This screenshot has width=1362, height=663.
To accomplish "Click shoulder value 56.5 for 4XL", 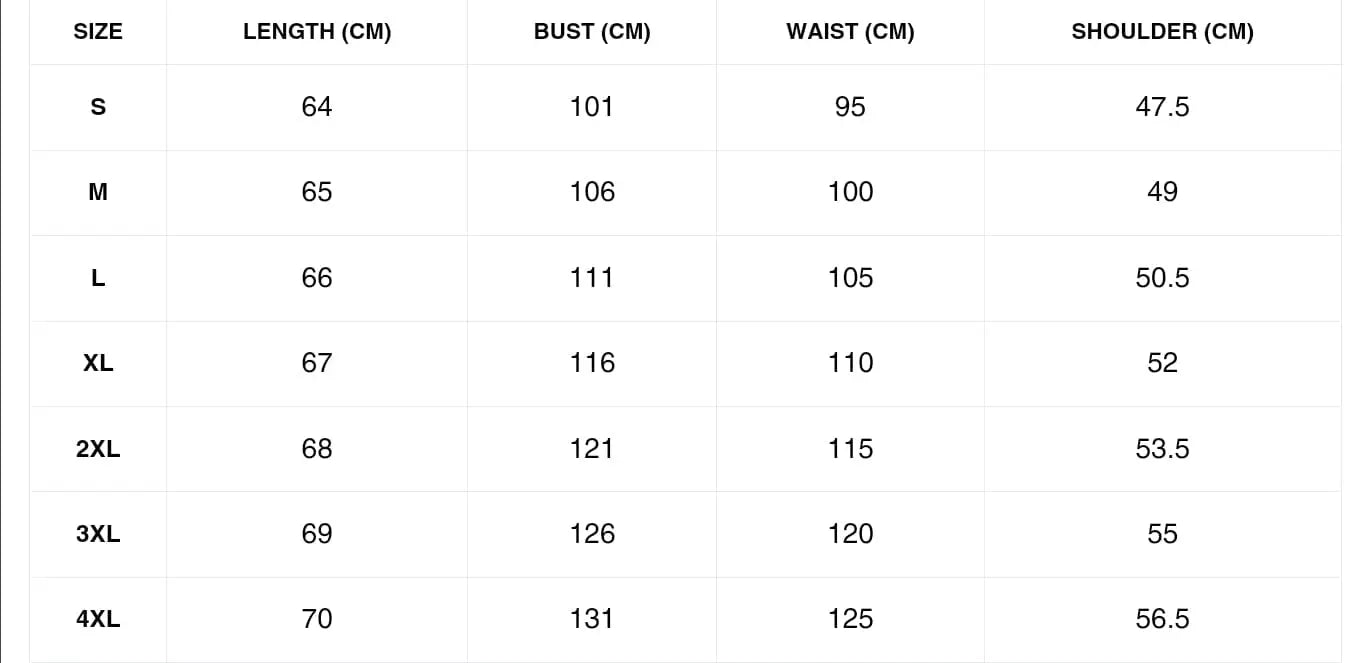I will 1162,620.
